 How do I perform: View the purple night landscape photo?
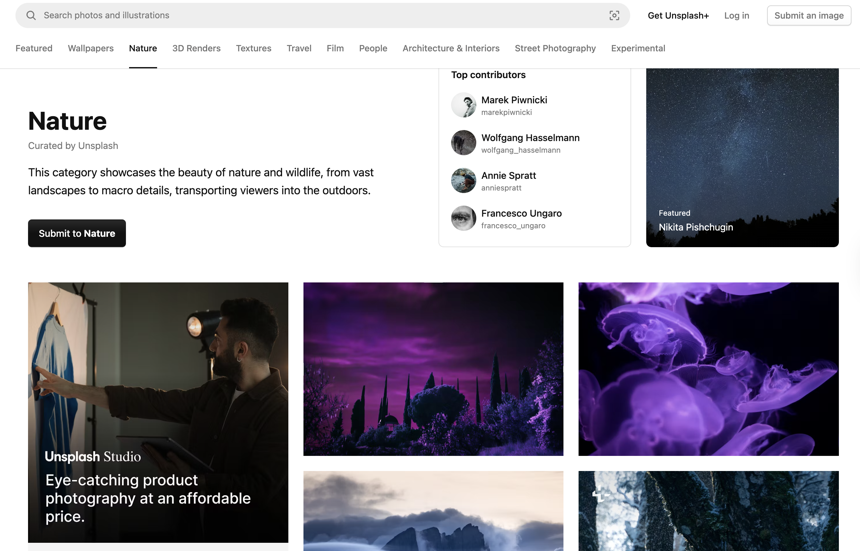point(433,369)
